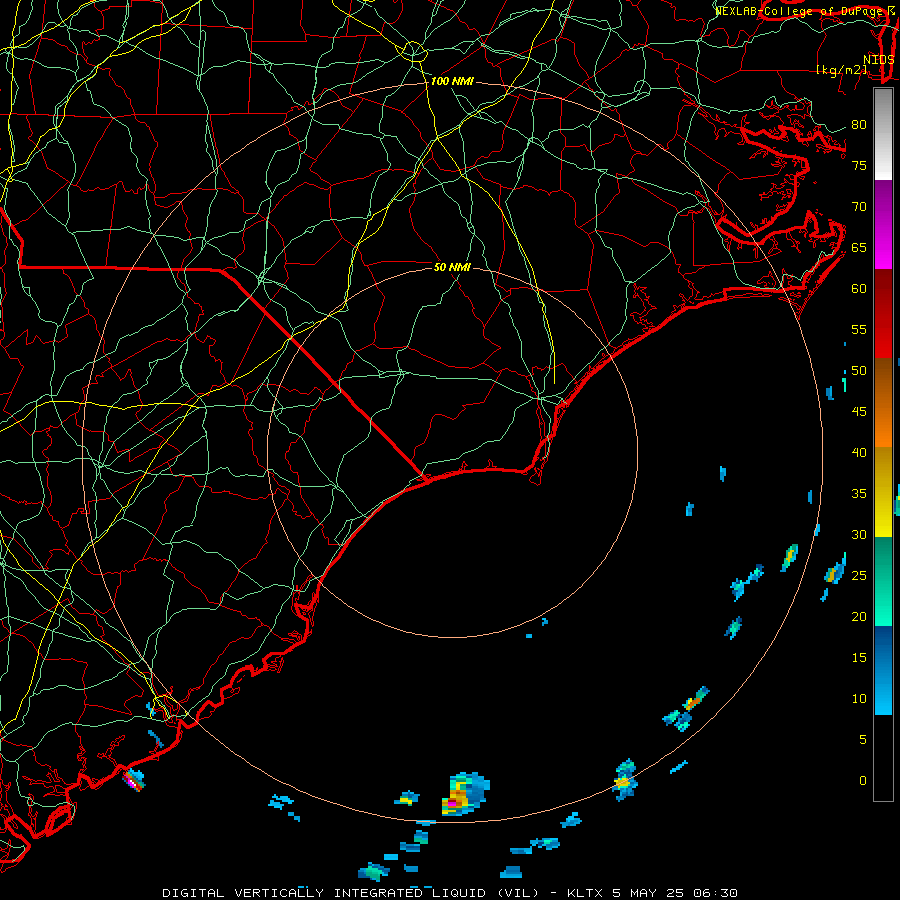Click the "0" value on the VIL scale
This screenshot has height=900, width=900.
click(863, 781)
